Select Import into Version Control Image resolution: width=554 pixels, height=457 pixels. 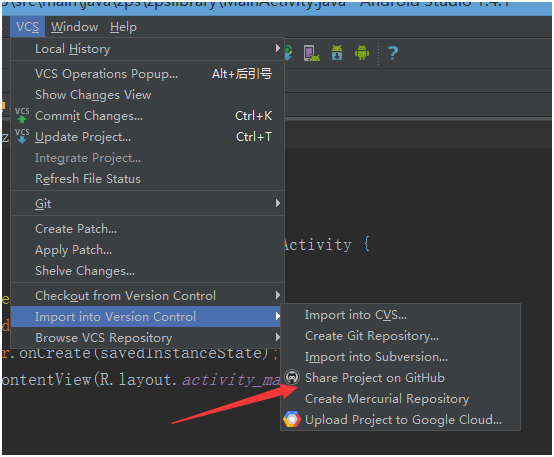(x=147, y=316)
